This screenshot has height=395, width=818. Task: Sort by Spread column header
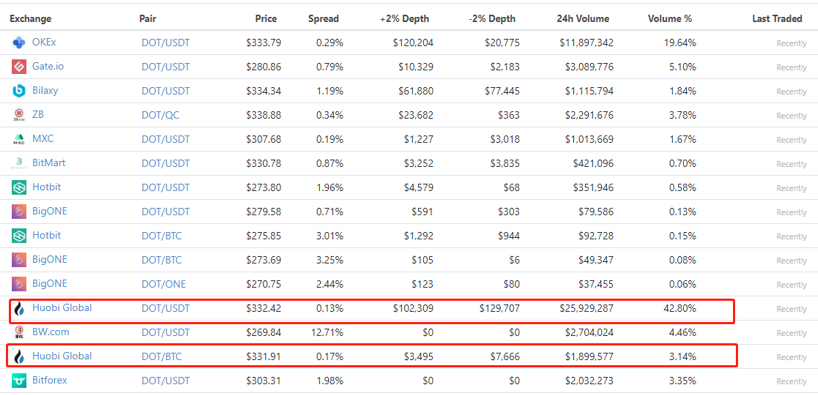[x=323, y=19]
